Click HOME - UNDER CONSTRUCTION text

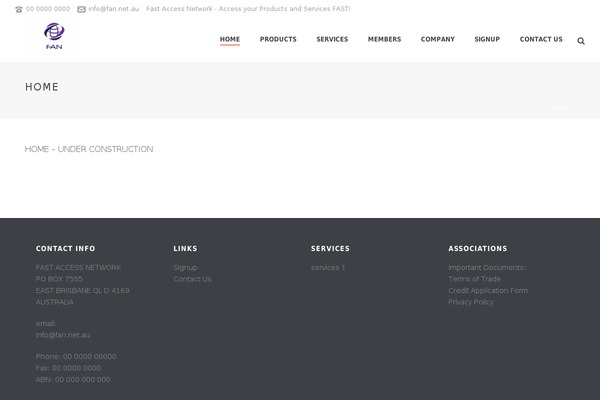point(89,149)
